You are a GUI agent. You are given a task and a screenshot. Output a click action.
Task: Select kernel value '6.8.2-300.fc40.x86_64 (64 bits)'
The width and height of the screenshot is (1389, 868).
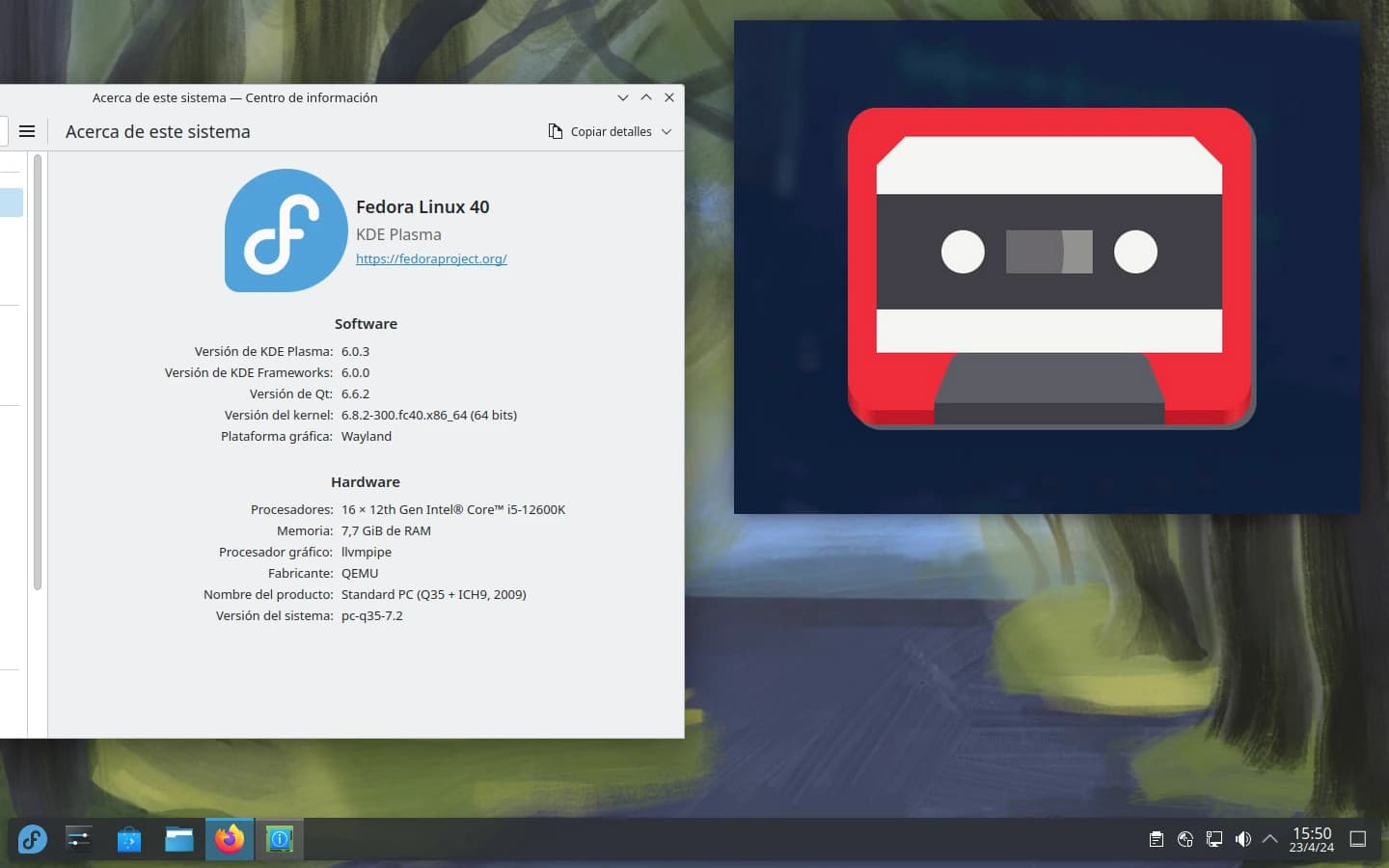pos(429,415)
